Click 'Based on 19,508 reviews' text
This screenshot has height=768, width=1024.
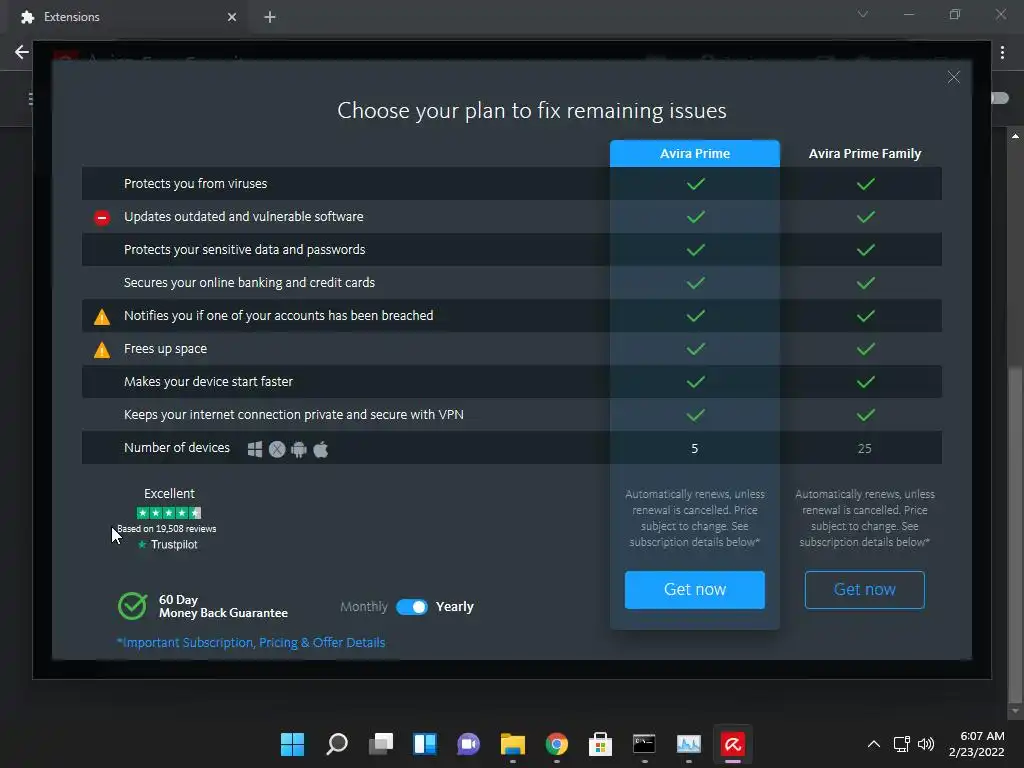(167, 529)
